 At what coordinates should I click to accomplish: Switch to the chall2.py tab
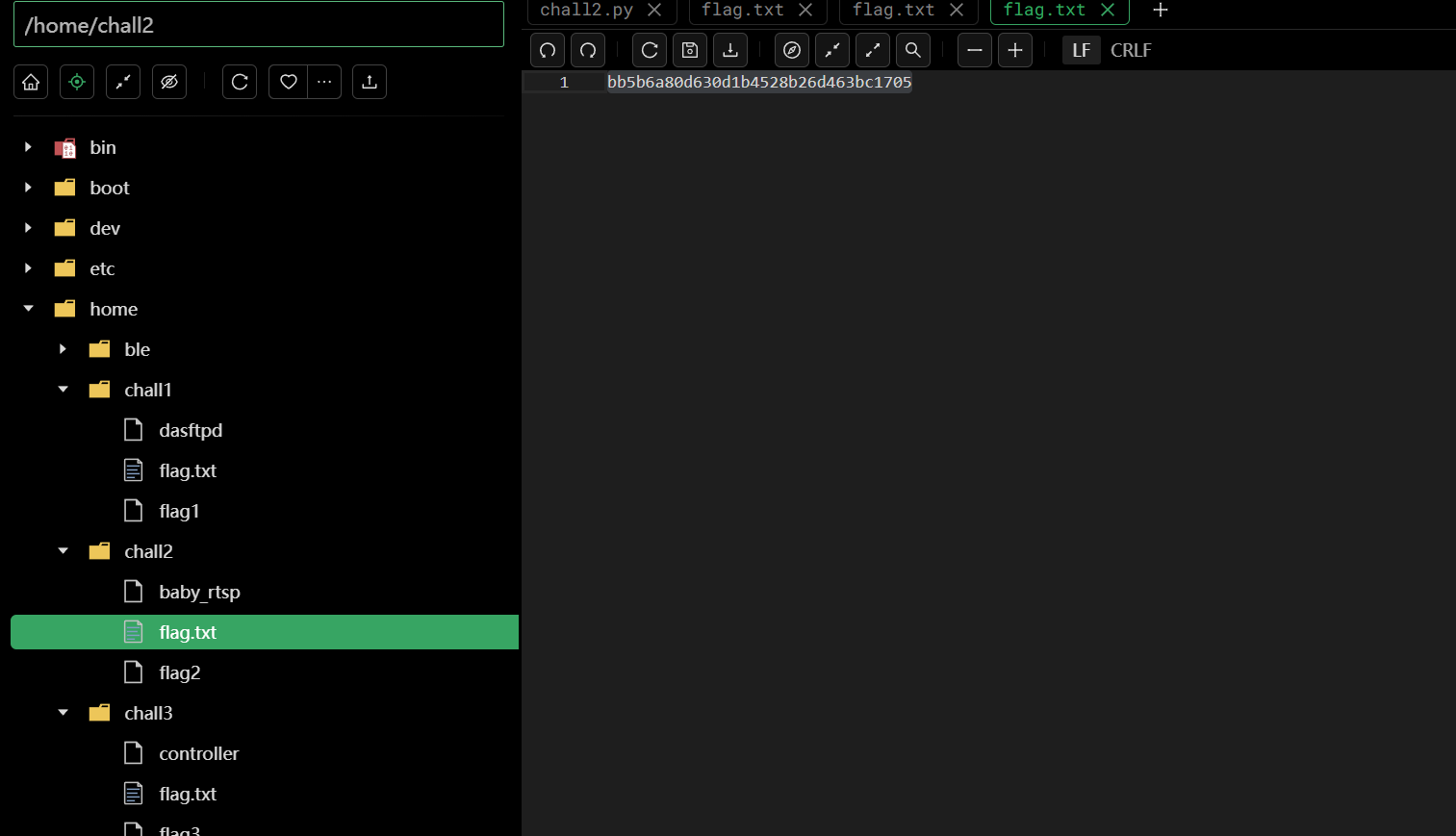click(x=586, y=10)
